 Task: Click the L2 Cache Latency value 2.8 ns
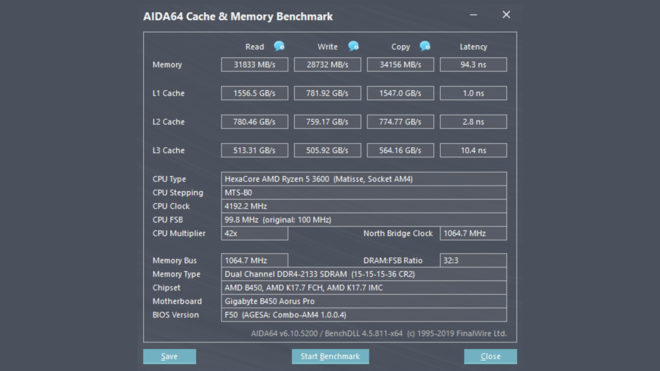tap(474, 122)
